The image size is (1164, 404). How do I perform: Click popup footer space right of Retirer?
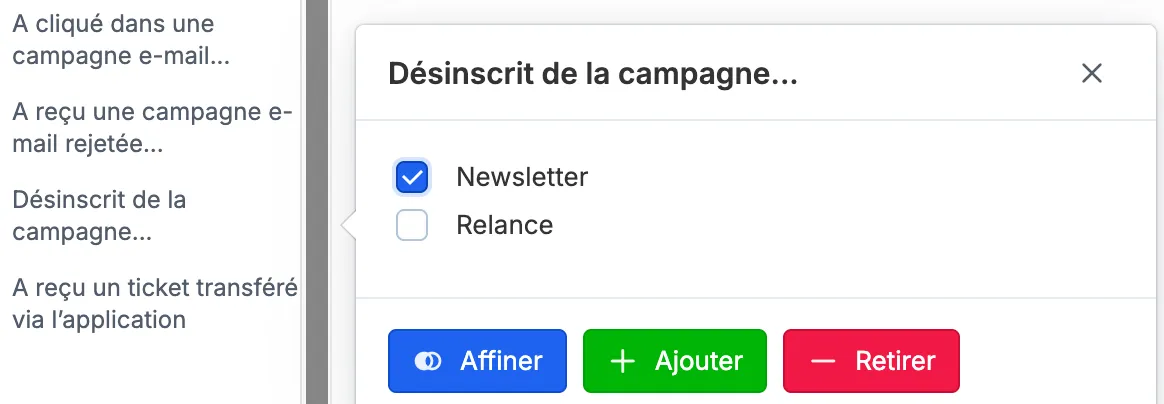point(1058,361)
